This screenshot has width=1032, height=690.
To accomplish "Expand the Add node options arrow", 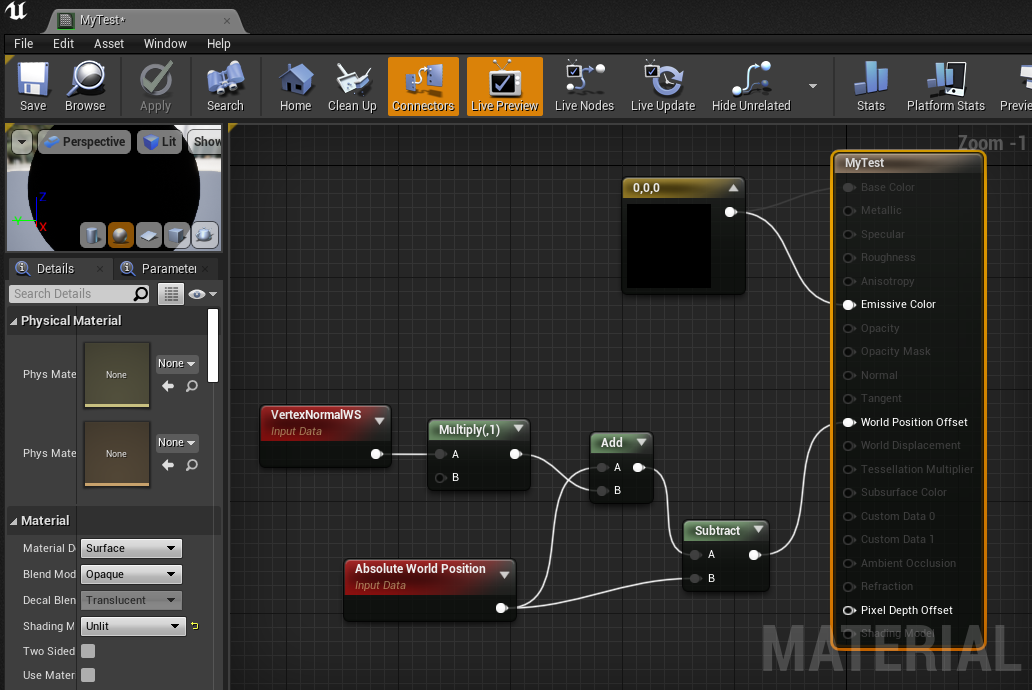I will (x=641, y=442).
